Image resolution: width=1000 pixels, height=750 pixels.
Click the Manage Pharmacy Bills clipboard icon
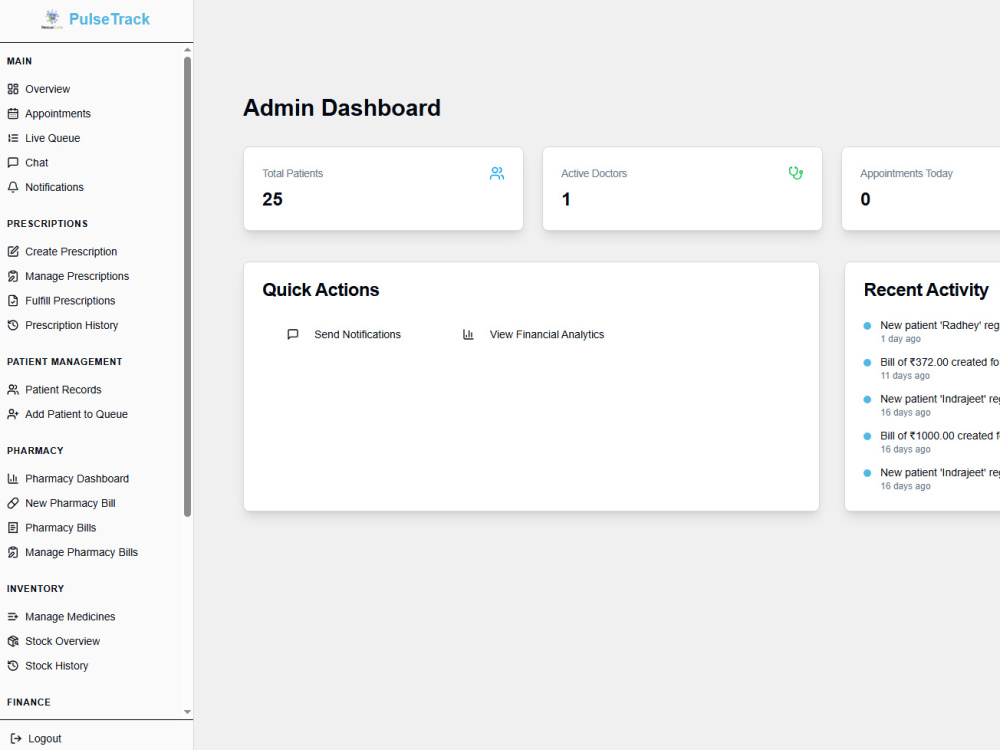click(13, 552)
